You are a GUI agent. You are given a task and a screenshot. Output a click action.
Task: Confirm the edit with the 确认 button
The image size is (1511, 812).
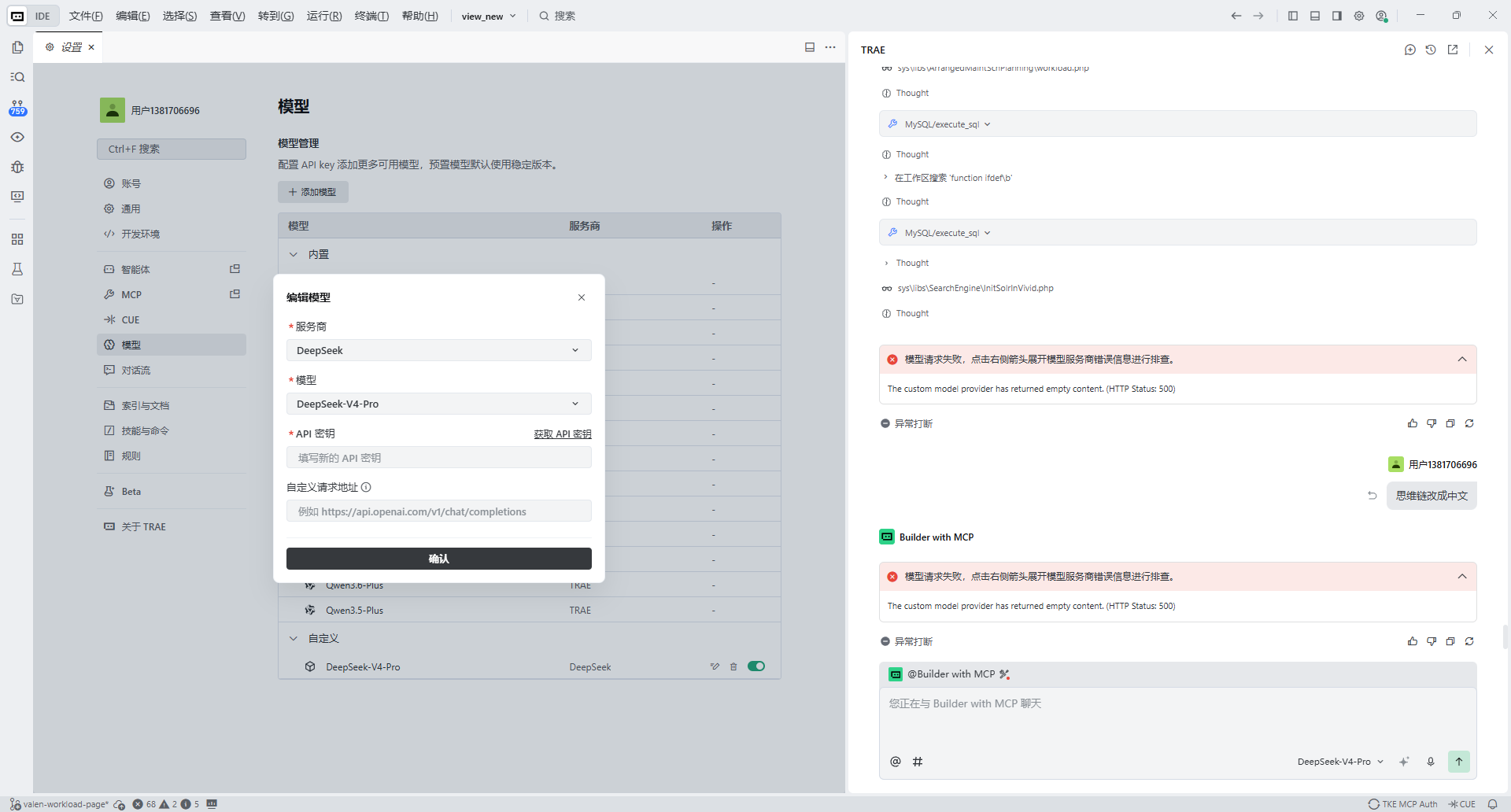pos(439,559)
